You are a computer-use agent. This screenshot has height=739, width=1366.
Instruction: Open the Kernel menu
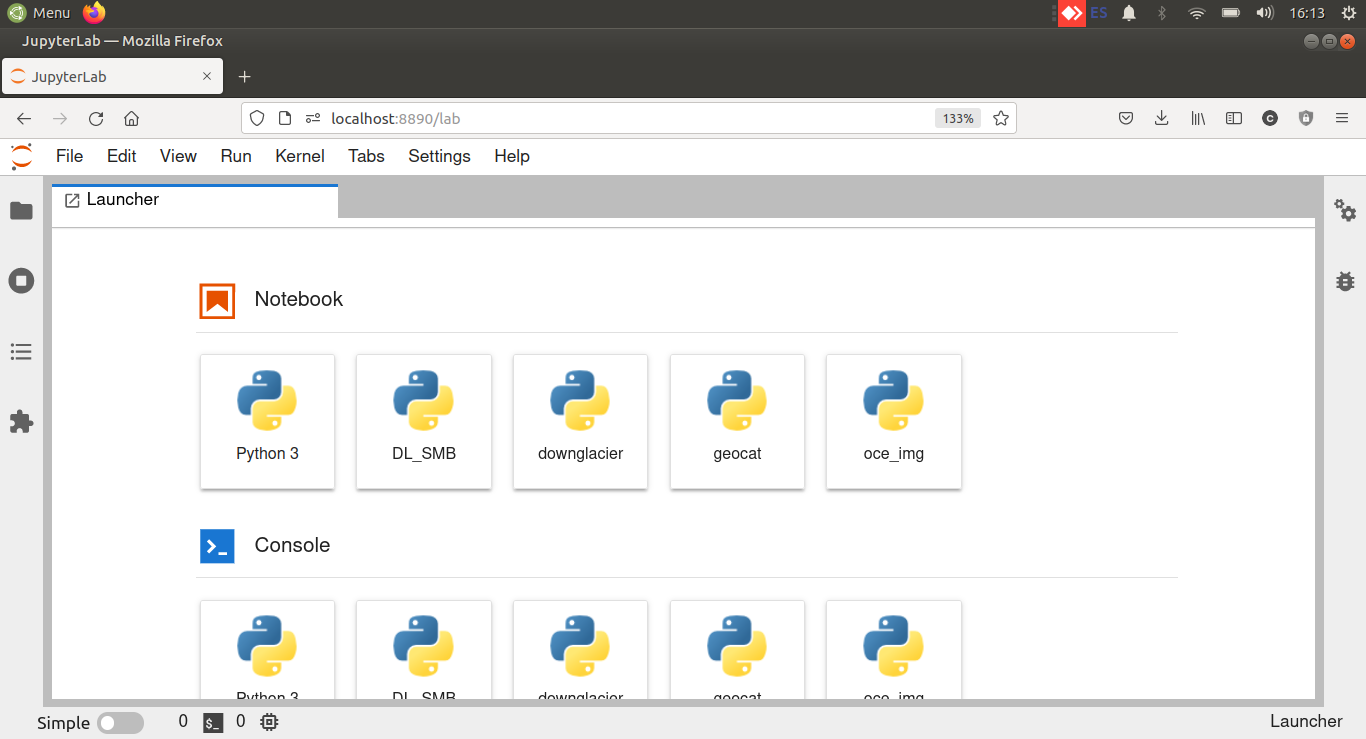[x=300, y=156]
